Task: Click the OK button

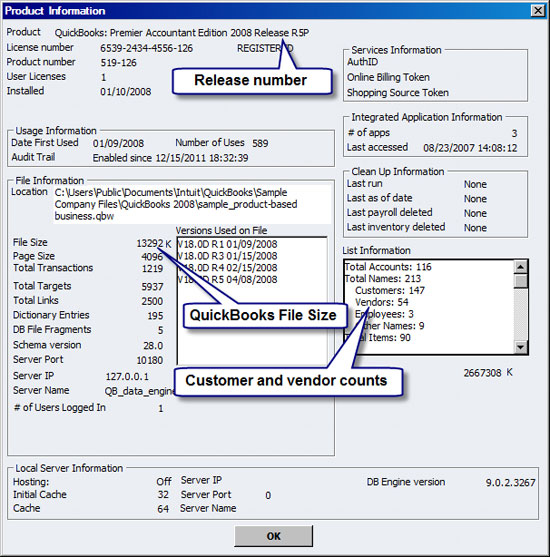Action: (274, 536)
